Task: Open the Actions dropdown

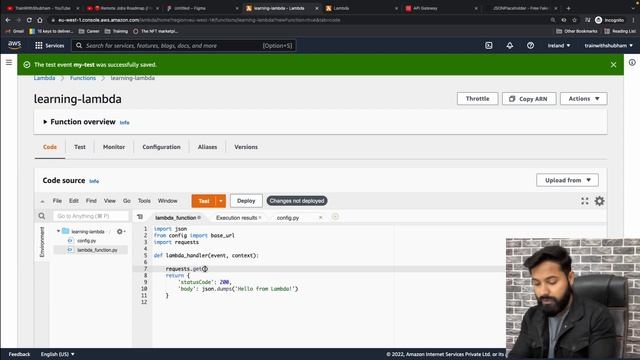Action: 584,99
